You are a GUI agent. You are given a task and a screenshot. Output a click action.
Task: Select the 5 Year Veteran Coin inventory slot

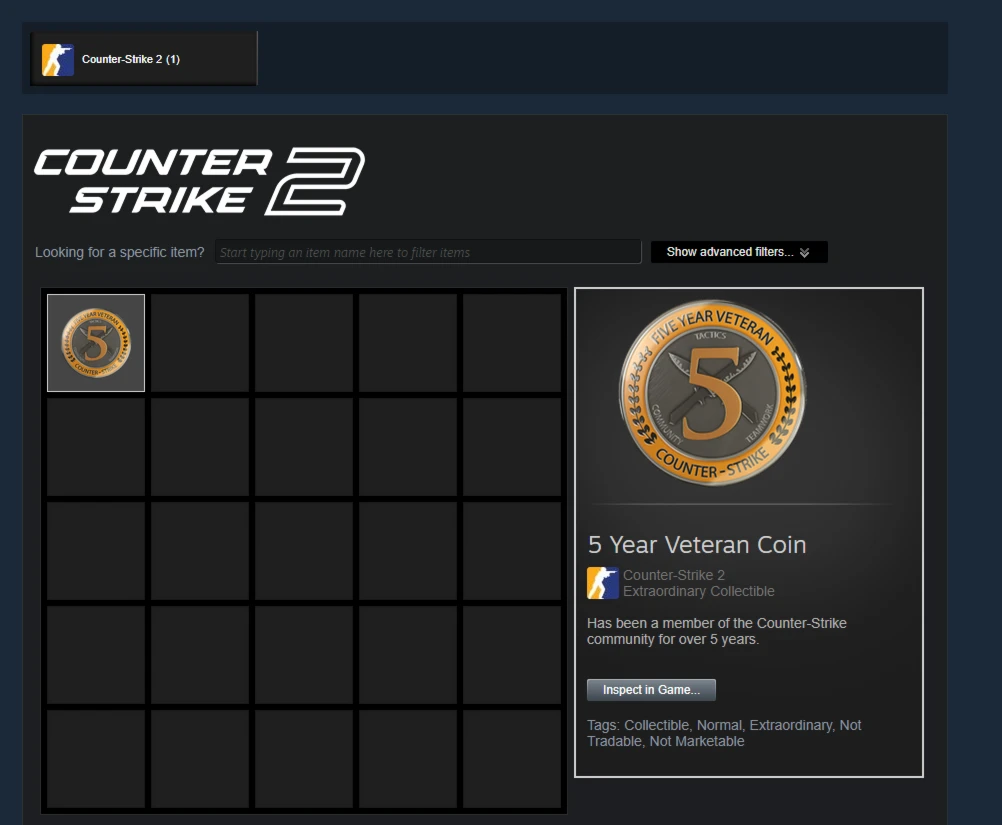96,343
